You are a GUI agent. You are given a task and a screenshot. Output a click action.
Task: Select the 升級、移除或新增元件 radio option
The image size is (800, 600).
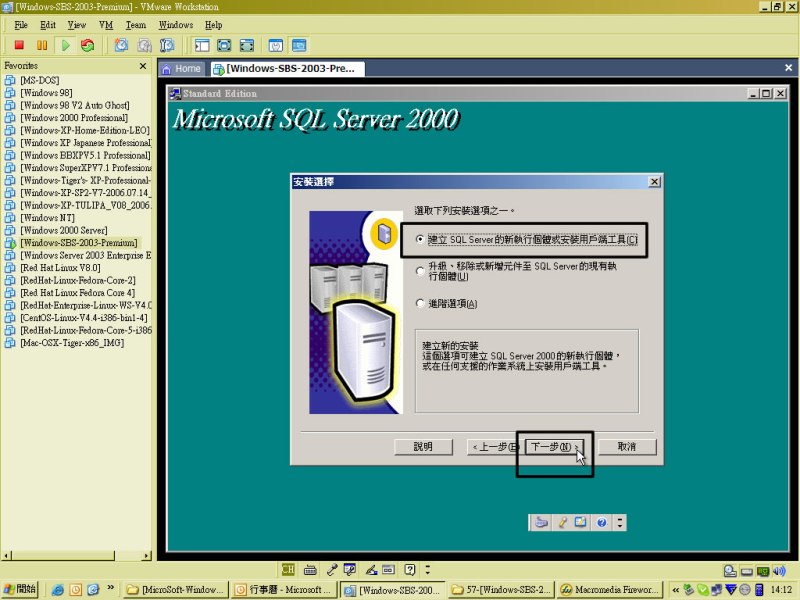pyautogui.click(x=517, y=271)
